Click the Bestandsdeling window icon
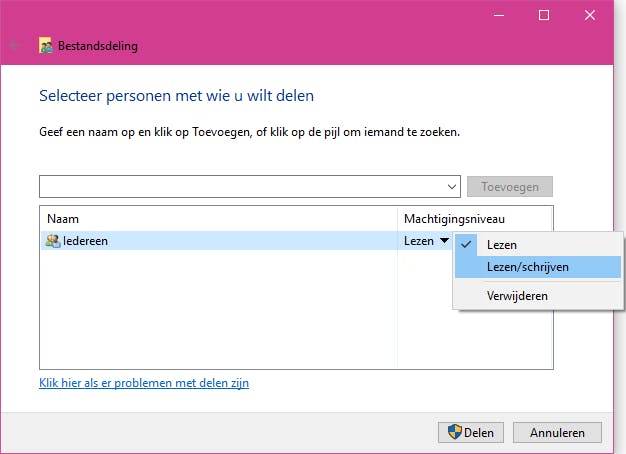 (x=46, y=46)
